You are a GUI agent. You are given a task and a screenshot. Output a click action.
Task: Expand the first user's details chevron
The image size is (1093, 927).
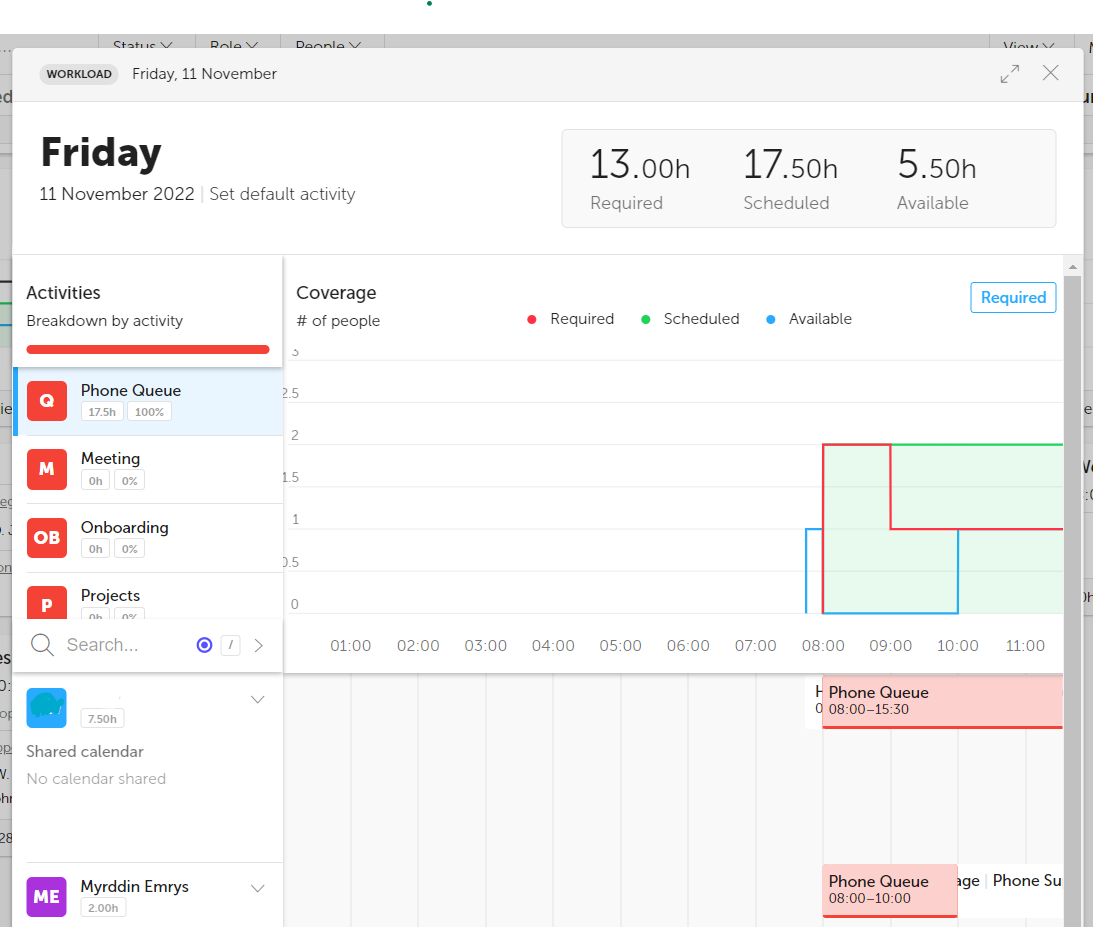257,699
